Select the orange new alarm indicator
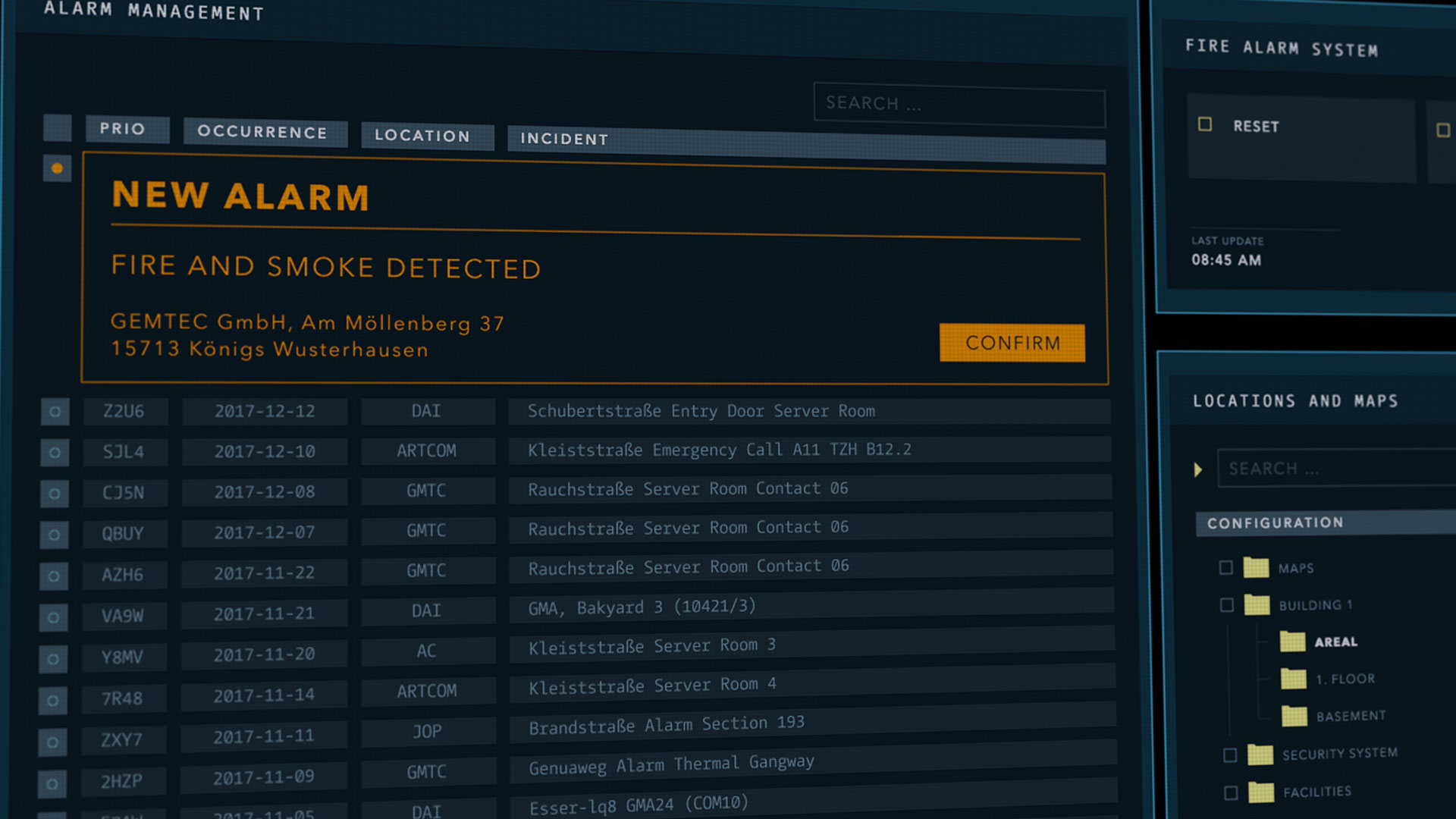This screenshot has height=819, width=1456. pyautogui.click(x=57, y=168)
